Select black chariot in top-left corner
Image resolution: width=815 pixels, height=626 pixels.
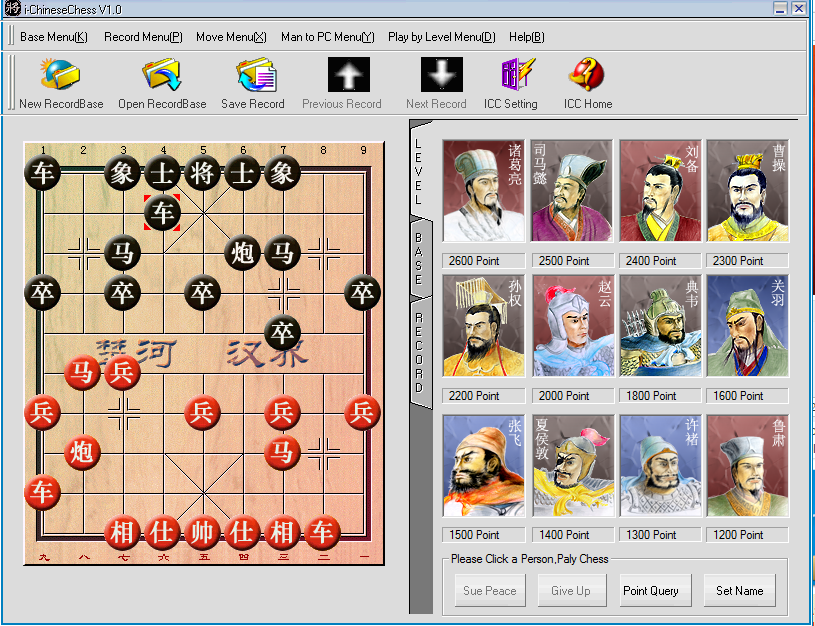pyautogui.click(x=42, y=173)
